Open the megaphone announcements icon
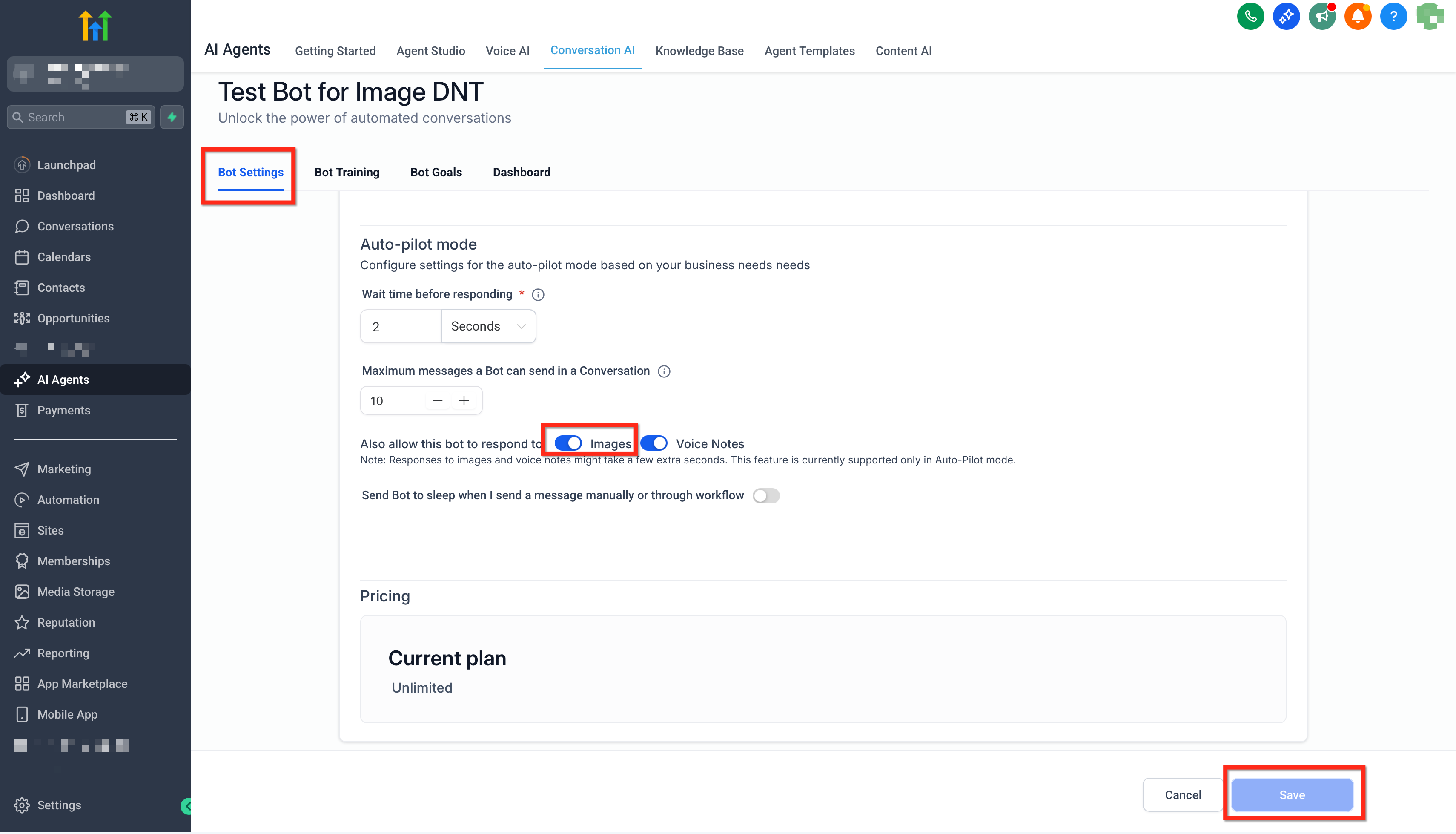 (x=1321, y=16)
